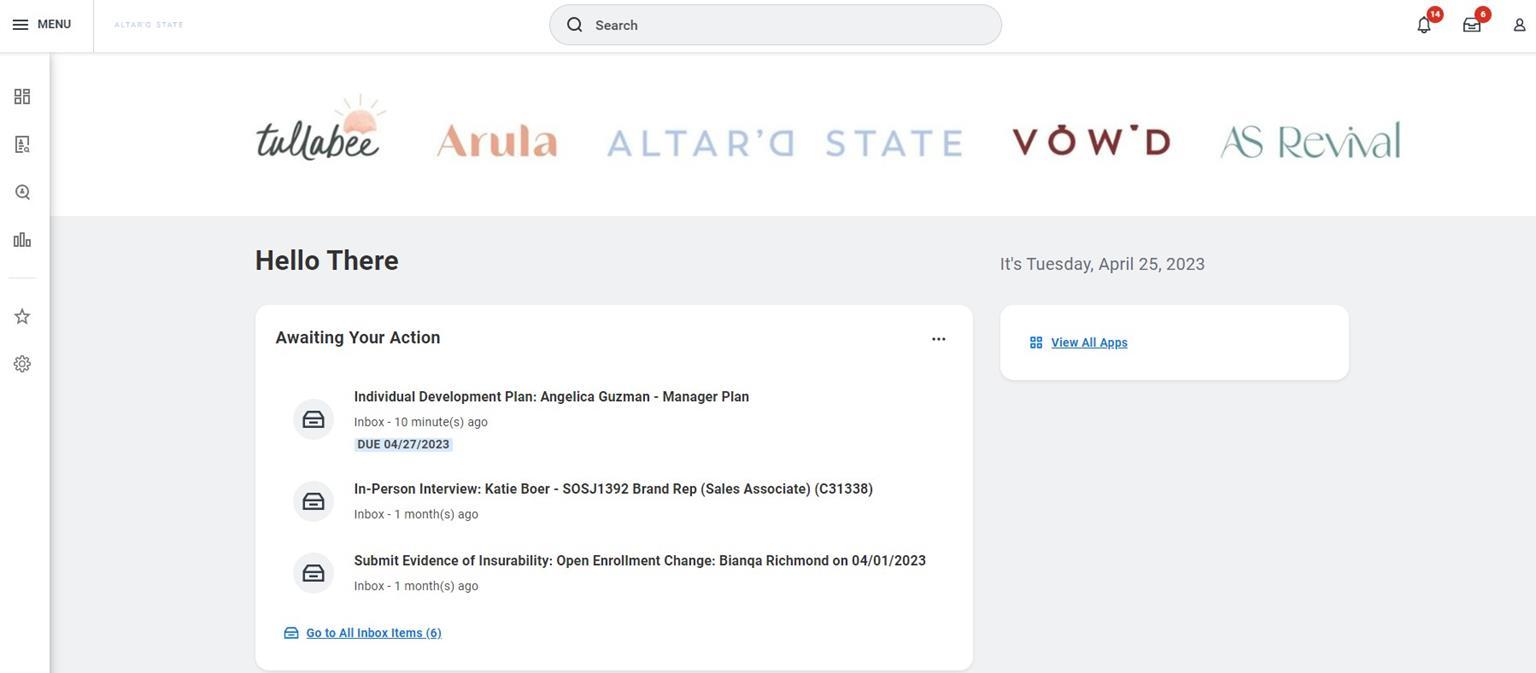This screenshot has height=673, width=1536.
Task: Click the magnifier analytics icon in sidebar
Action: coord(22,192)
